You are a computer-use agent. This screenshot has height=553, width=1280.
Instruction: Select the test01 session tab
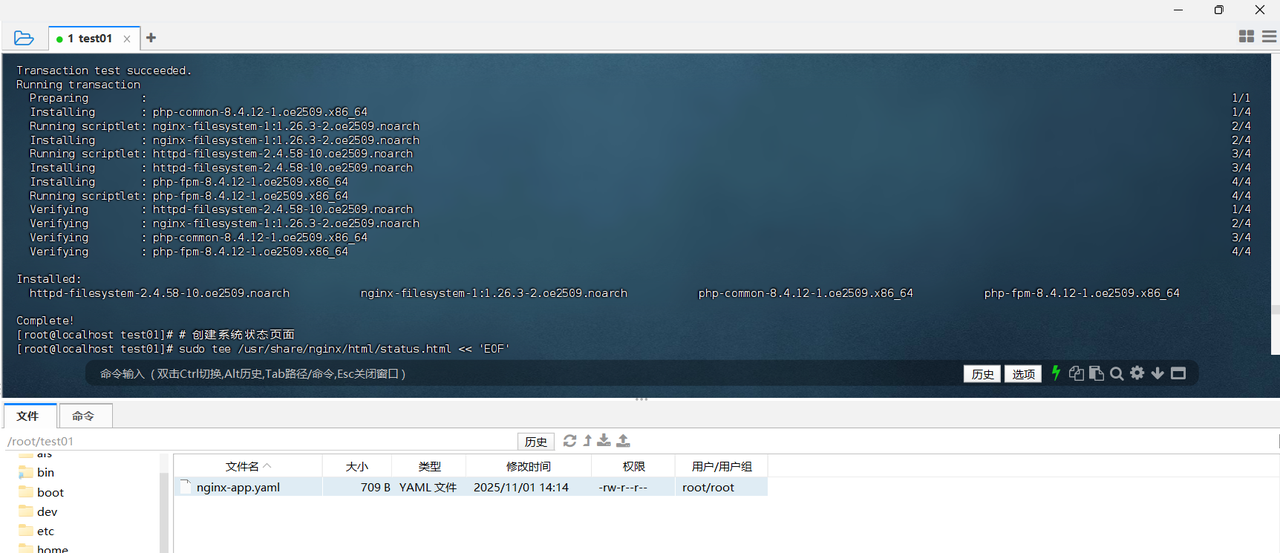tap(94, 38)
